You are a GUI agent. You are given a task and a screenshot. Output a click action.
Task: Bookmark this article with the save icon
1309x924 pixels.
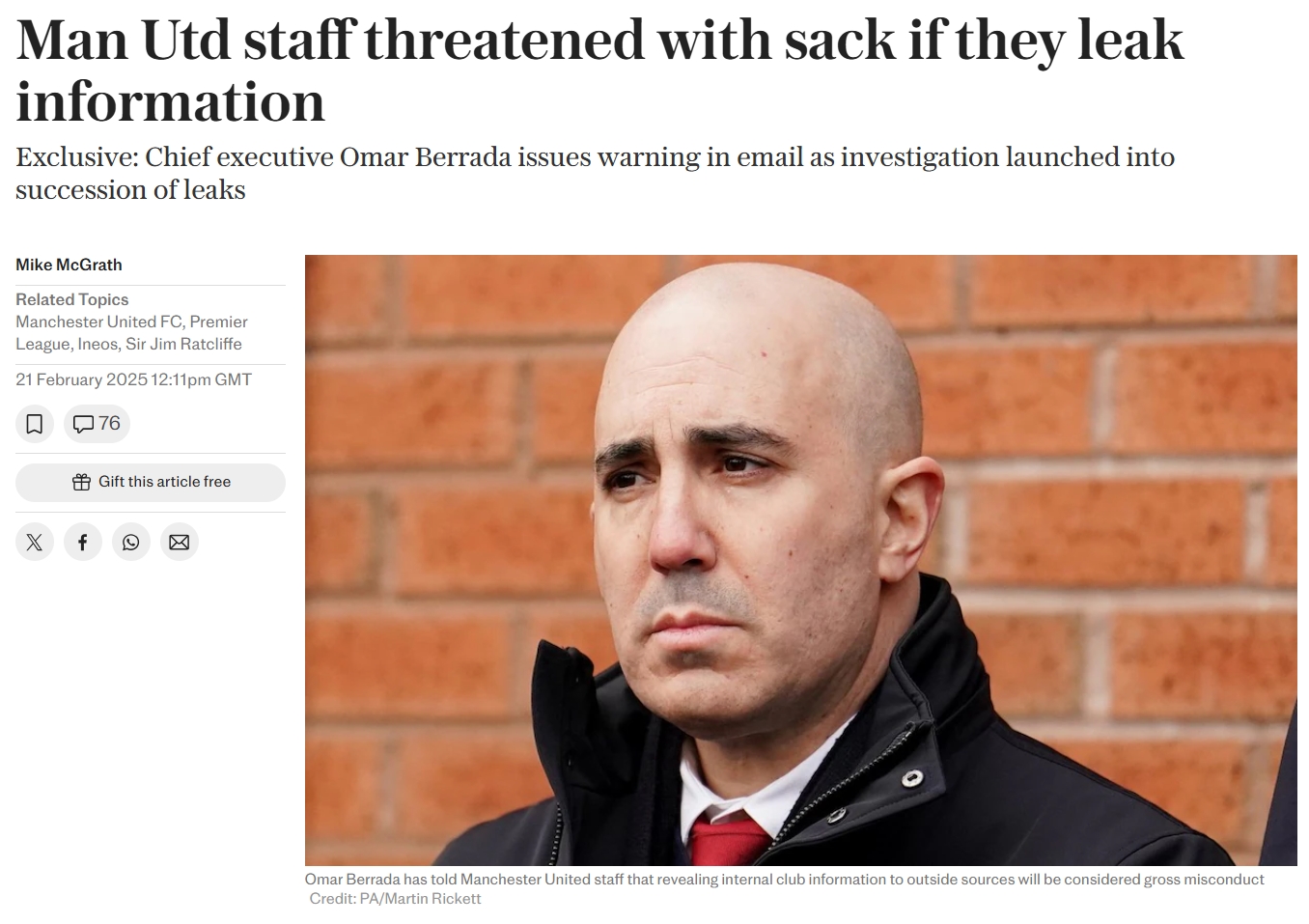point(35,424)
